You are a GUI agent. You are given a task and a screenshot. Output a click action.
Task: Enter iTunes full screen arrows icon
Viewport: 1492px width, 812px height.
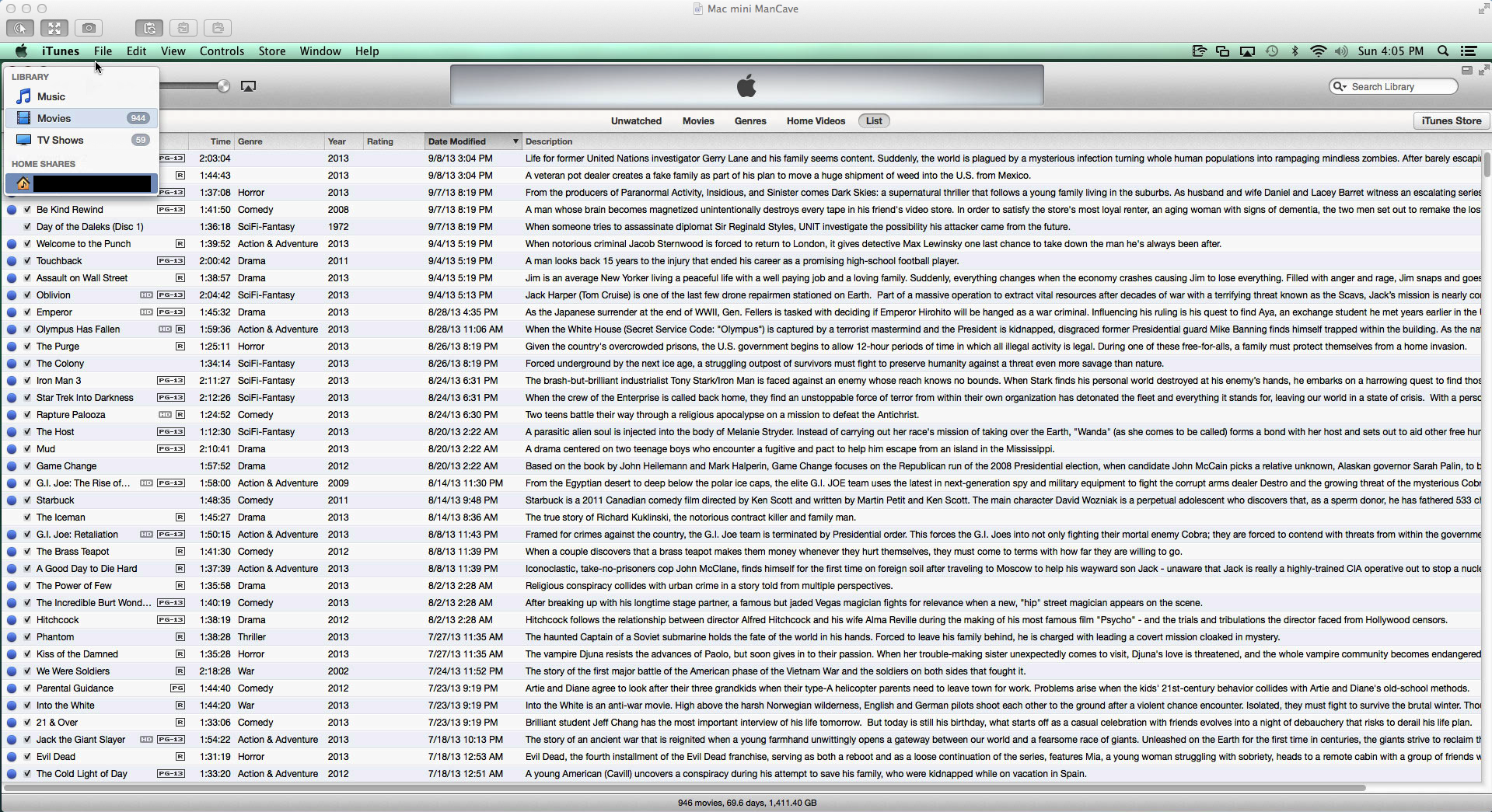point(1483,70)
